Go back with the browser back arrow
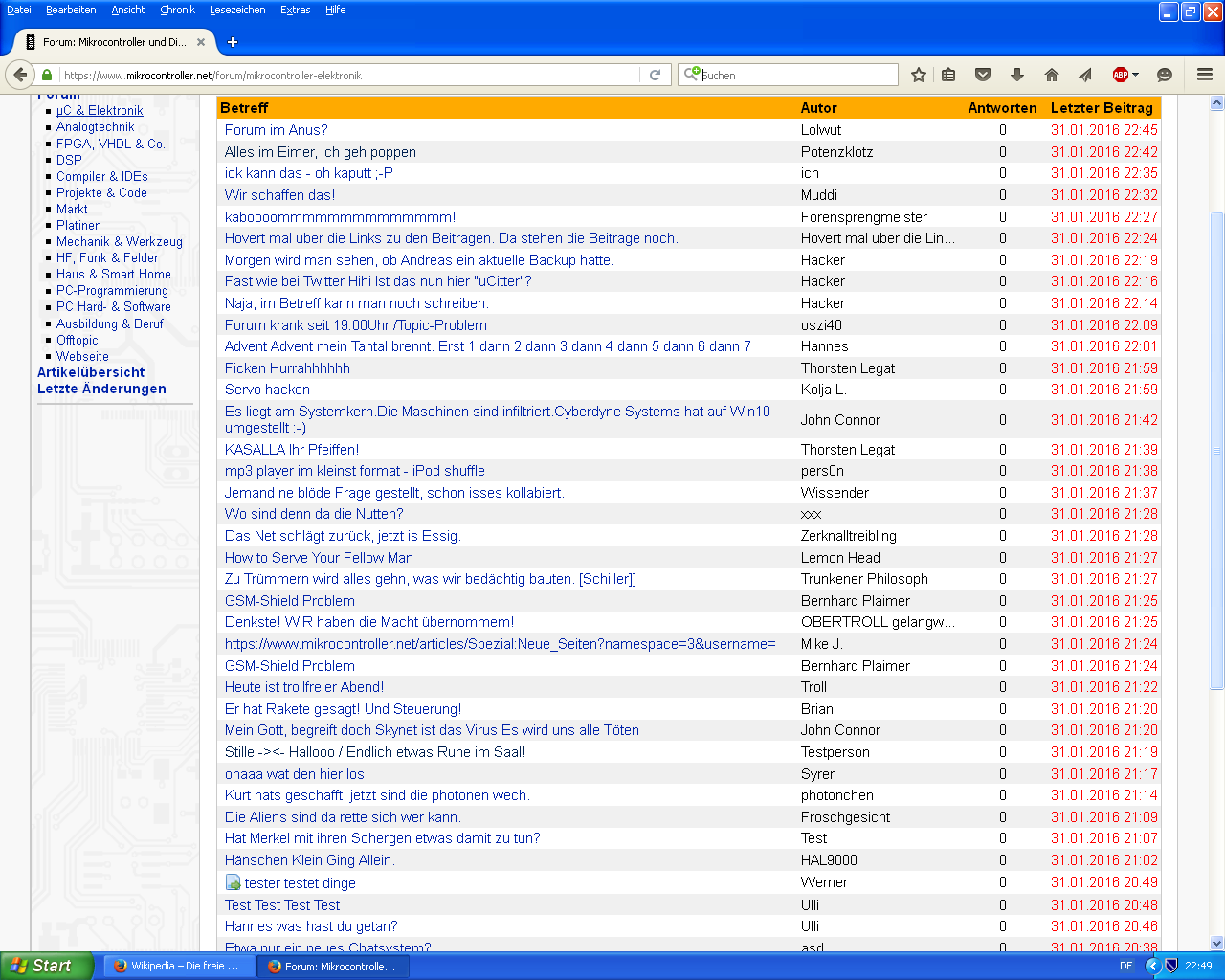 click(x=21, y=75)
